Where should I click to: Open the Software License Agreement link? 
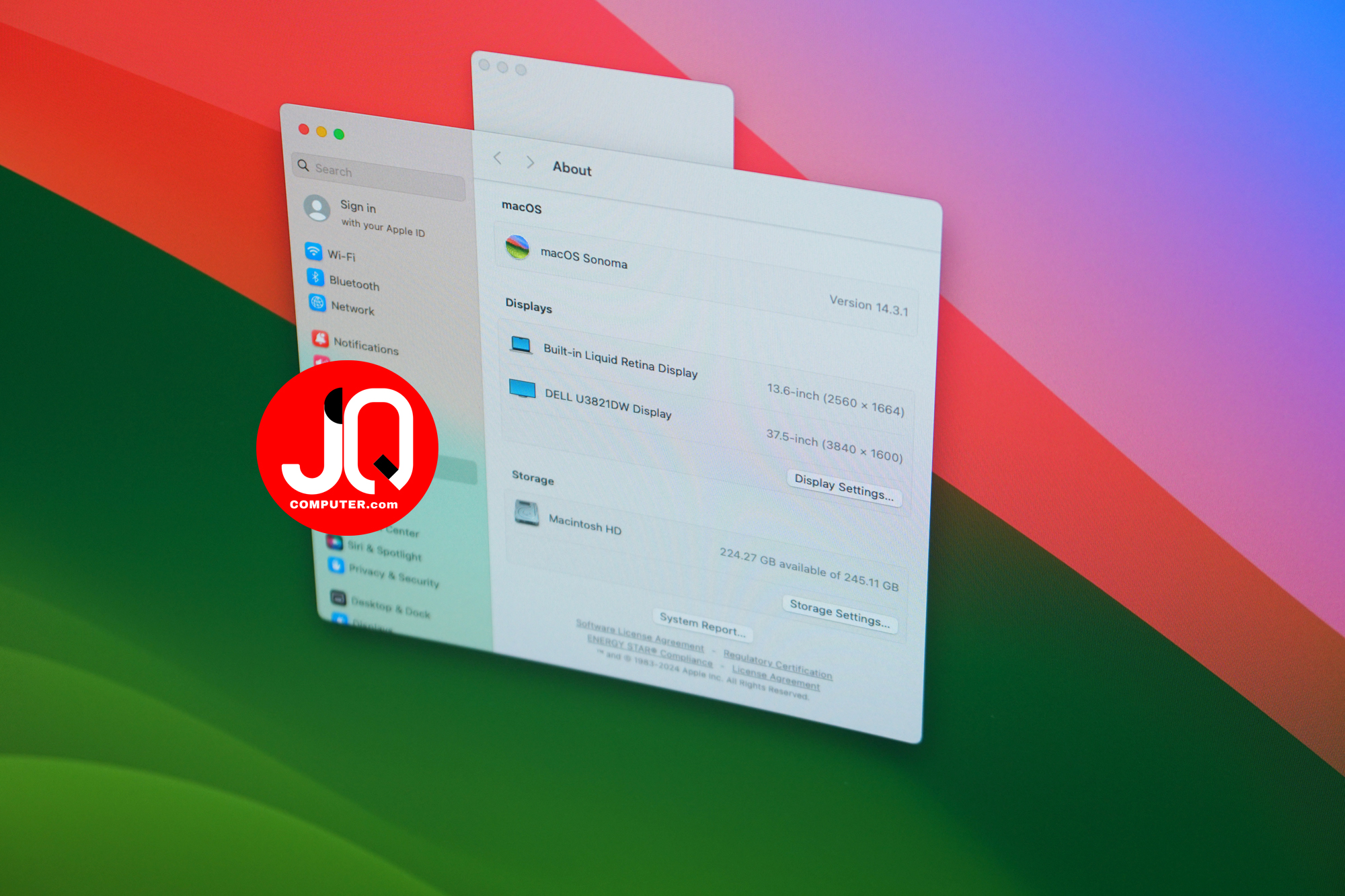[640, 635]
